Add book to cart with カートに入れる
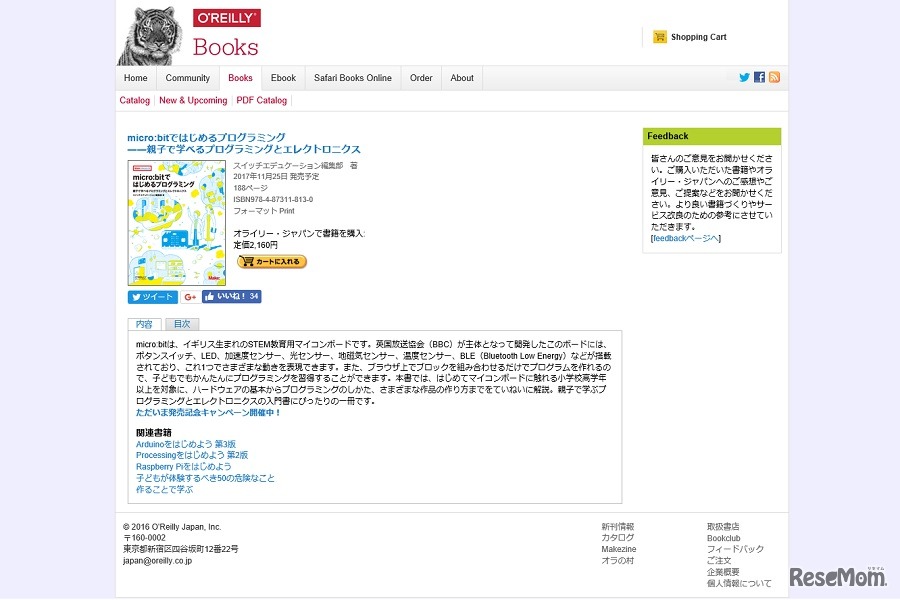 (272, 261)
